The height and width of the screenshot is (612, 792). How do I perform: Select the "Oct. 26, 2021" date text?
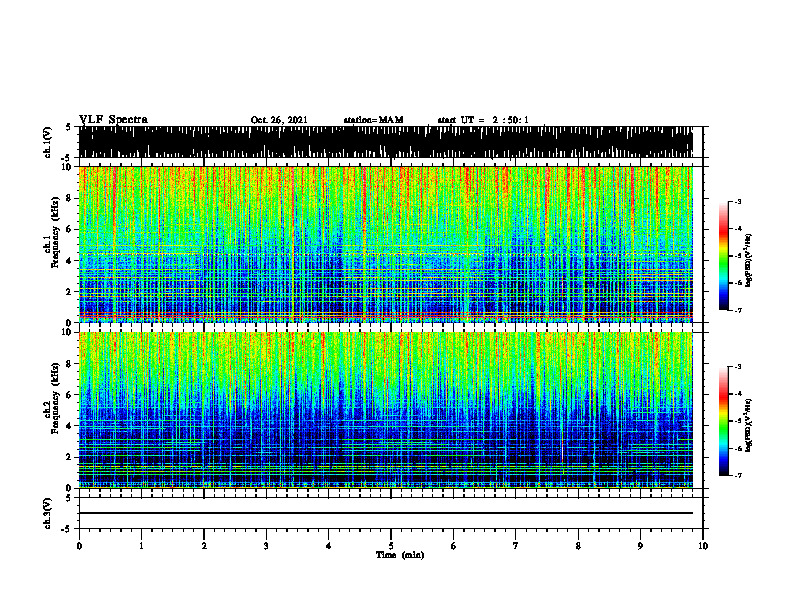(279, 120)
